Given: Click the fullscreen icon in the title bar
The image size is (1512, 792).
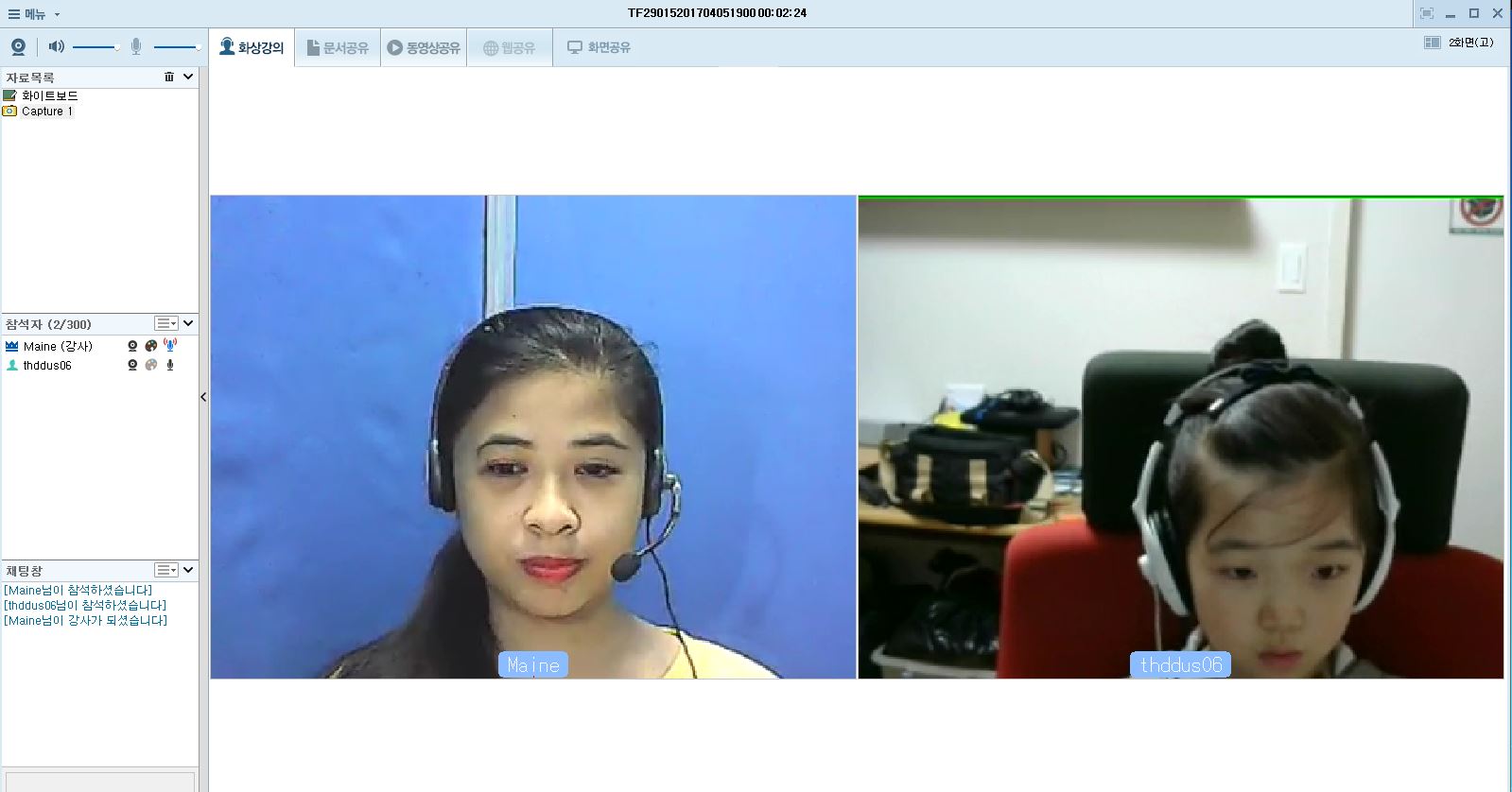Looking at the screenshot, I should tap(1427, 13).
